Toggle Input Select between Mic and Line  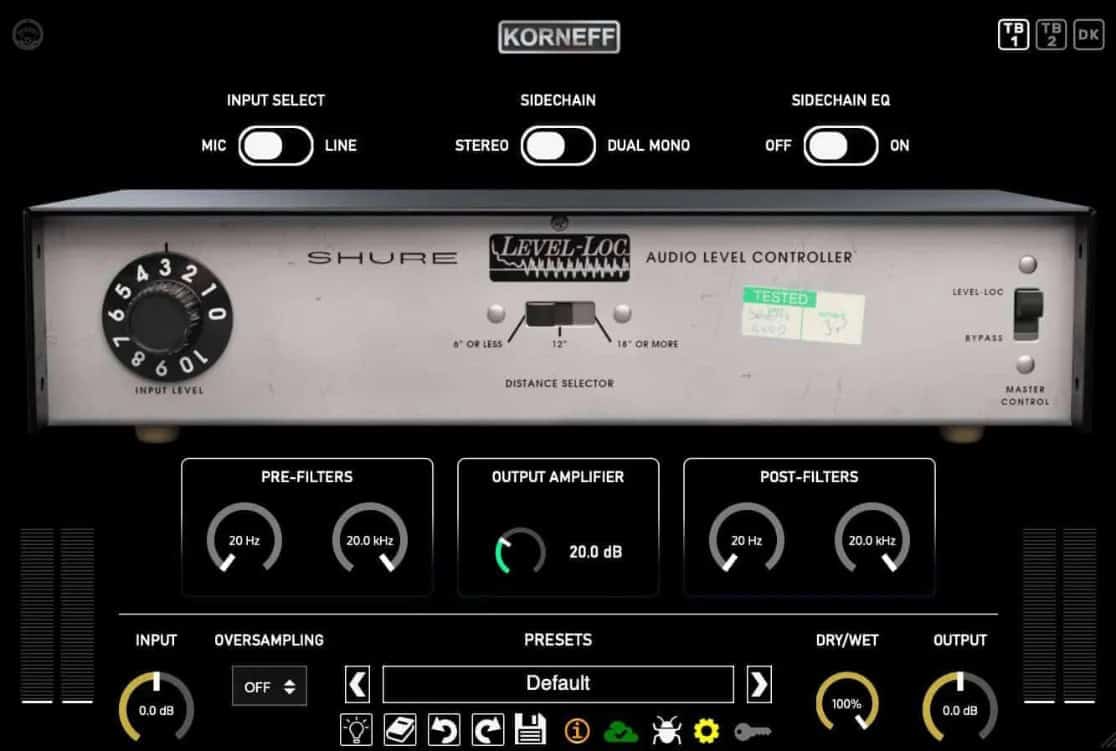(x=275, y=146)
